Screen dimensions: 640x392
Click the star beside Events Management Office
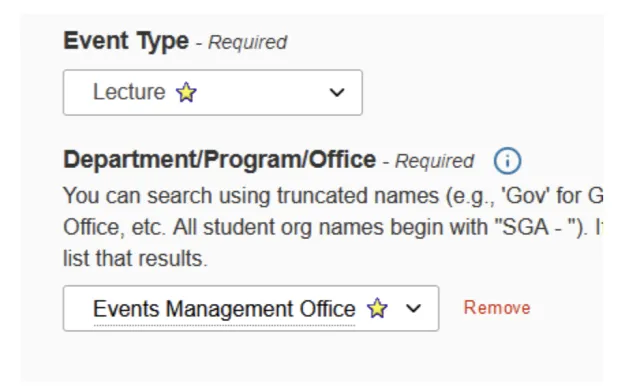pyautogui.click(x=377, y=308)
